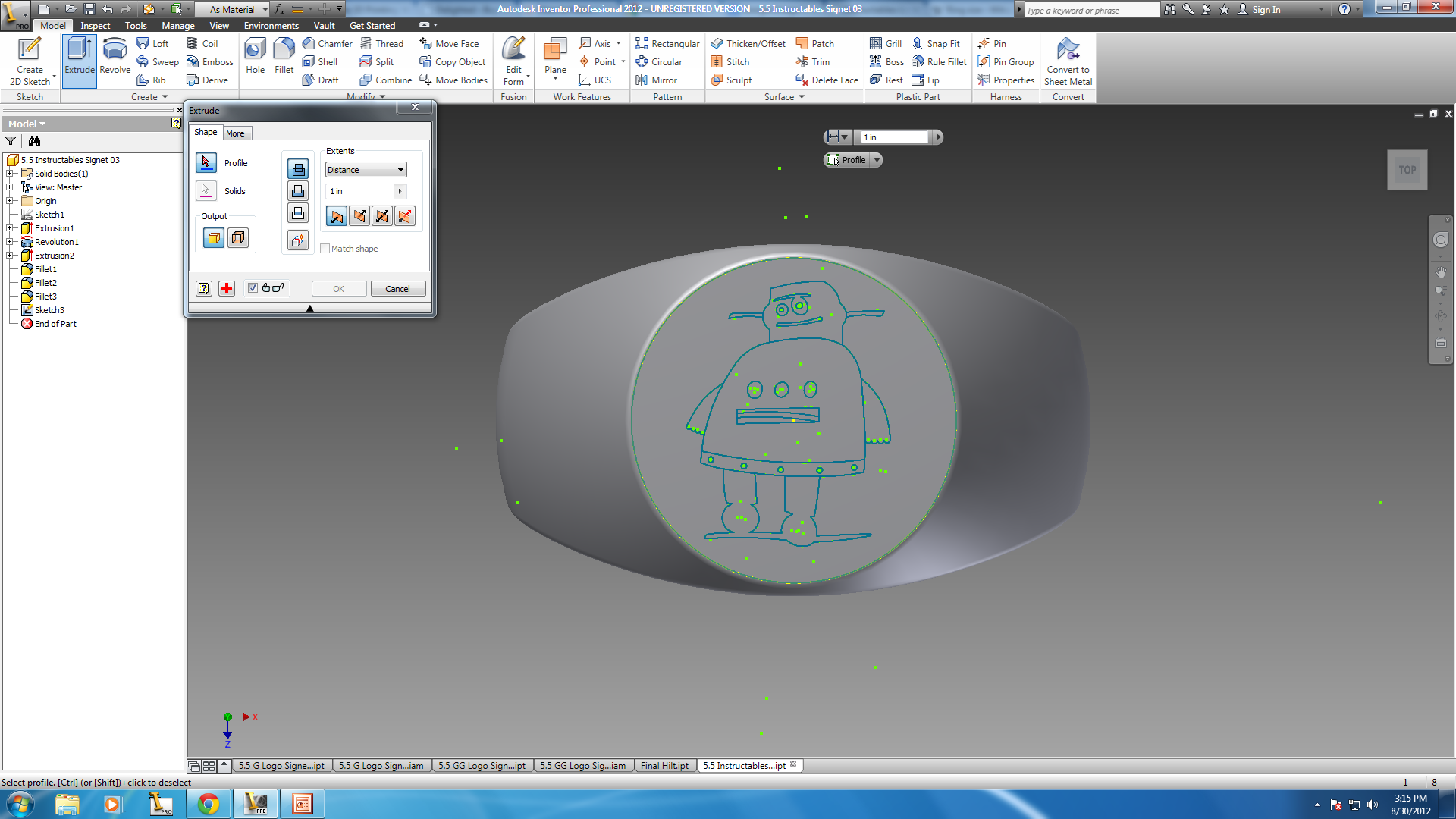Open the Distance extents dropdown
The image size is (1456, 819).
366,170
